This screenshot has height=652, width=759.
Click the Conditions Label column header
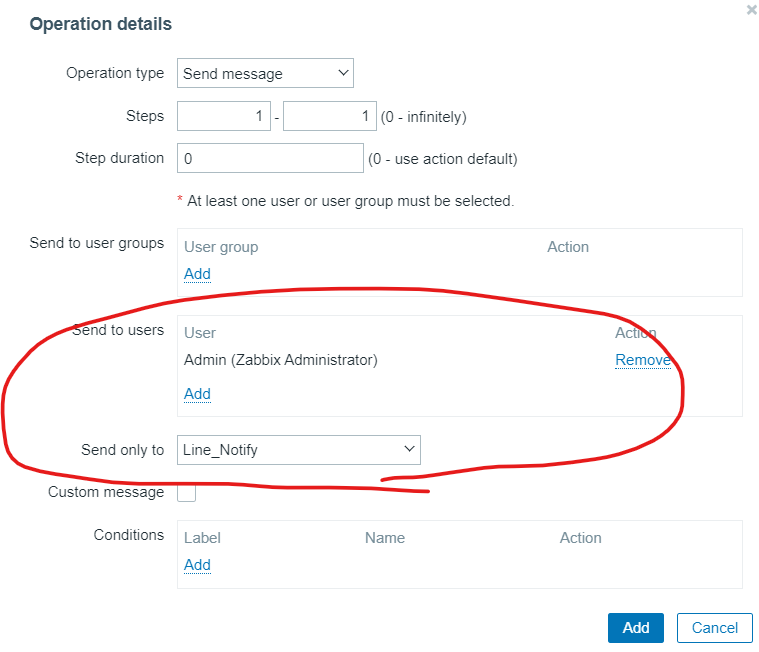[202, 538]
